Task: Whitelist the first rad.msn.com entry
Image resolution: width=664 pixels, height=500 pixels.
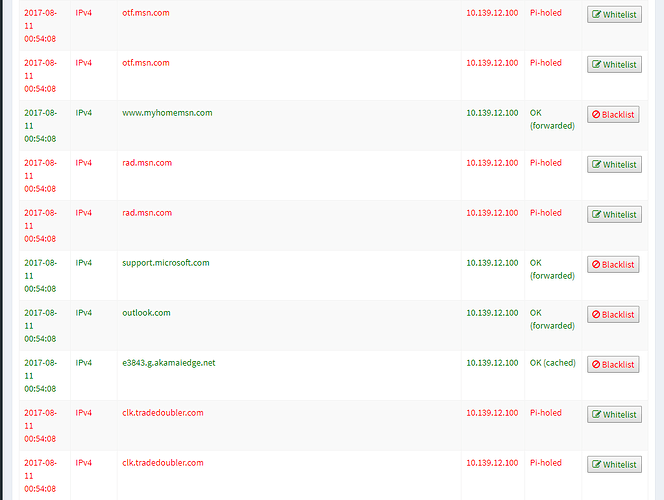Action: coord(613,165)
